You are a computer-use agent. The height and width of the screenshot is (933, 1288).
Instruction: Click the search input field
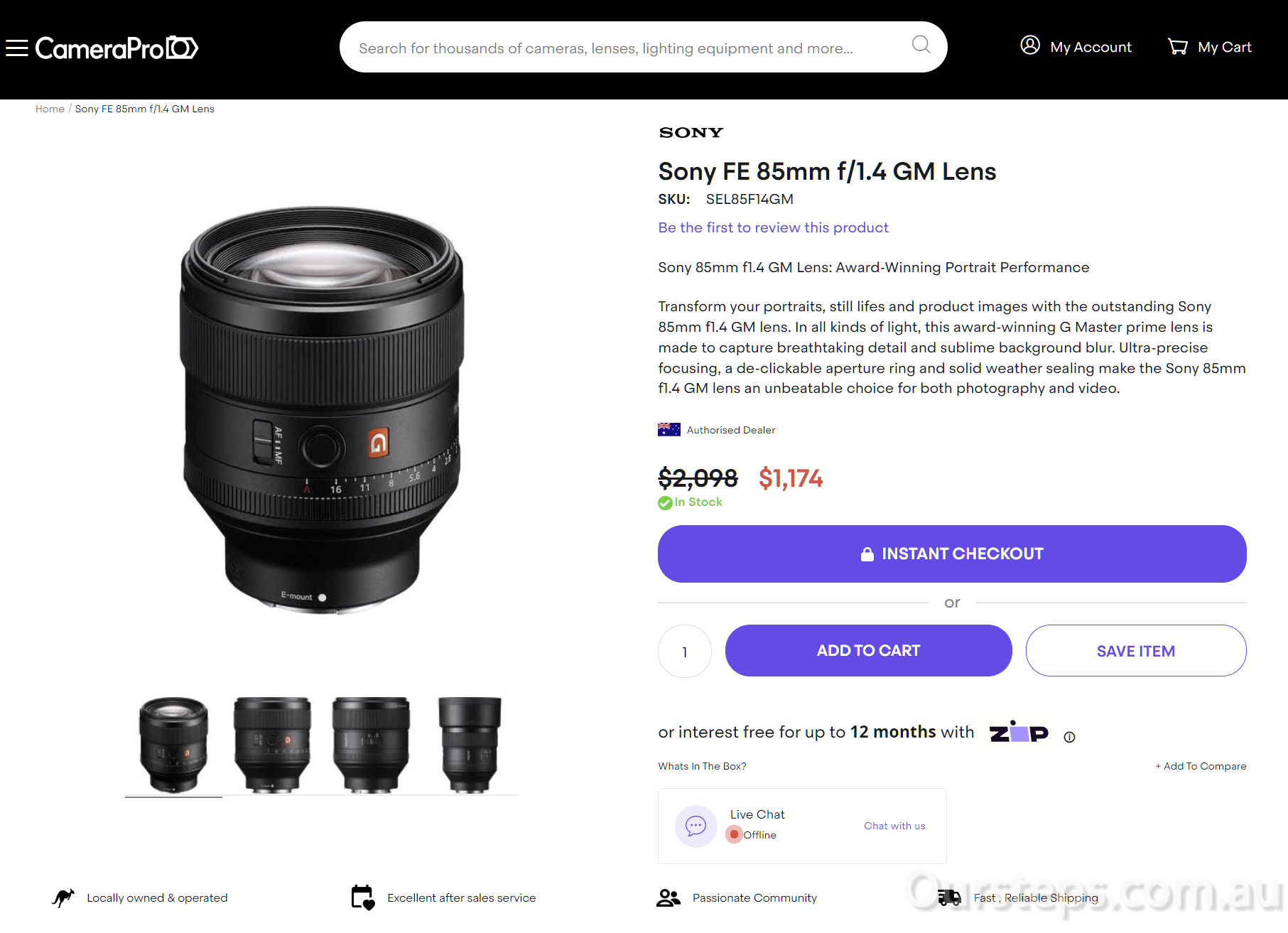tap(625, 48)
